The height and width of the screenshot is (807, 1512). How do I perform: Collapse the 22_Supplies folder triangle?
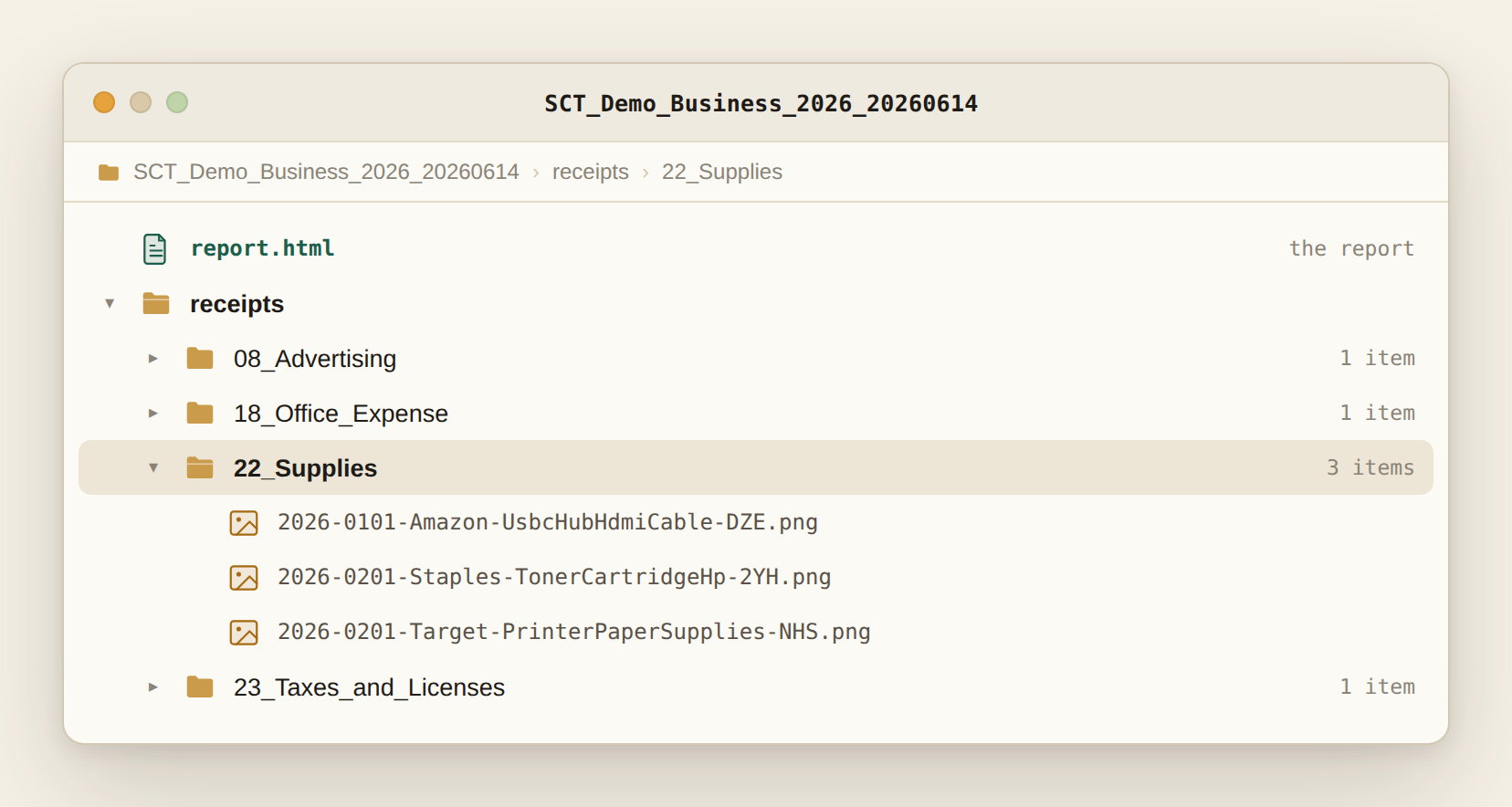pos(153,467)
